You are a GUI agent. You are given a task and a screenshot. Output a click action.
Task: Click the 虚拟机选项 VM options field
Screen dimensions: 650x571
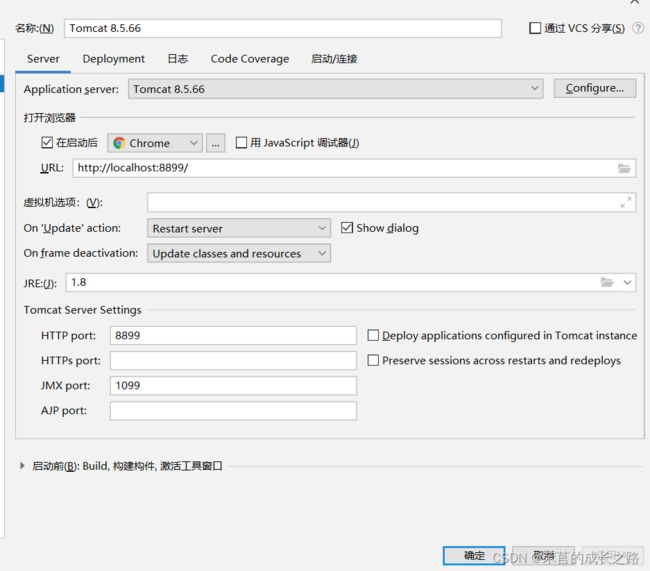click(391, 202)
